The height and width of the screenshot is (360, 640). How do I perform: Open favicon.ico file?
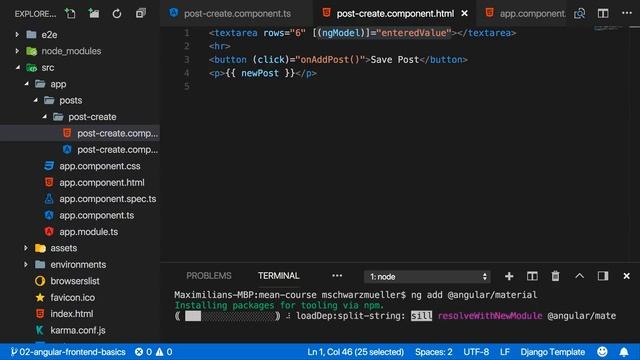80,298
